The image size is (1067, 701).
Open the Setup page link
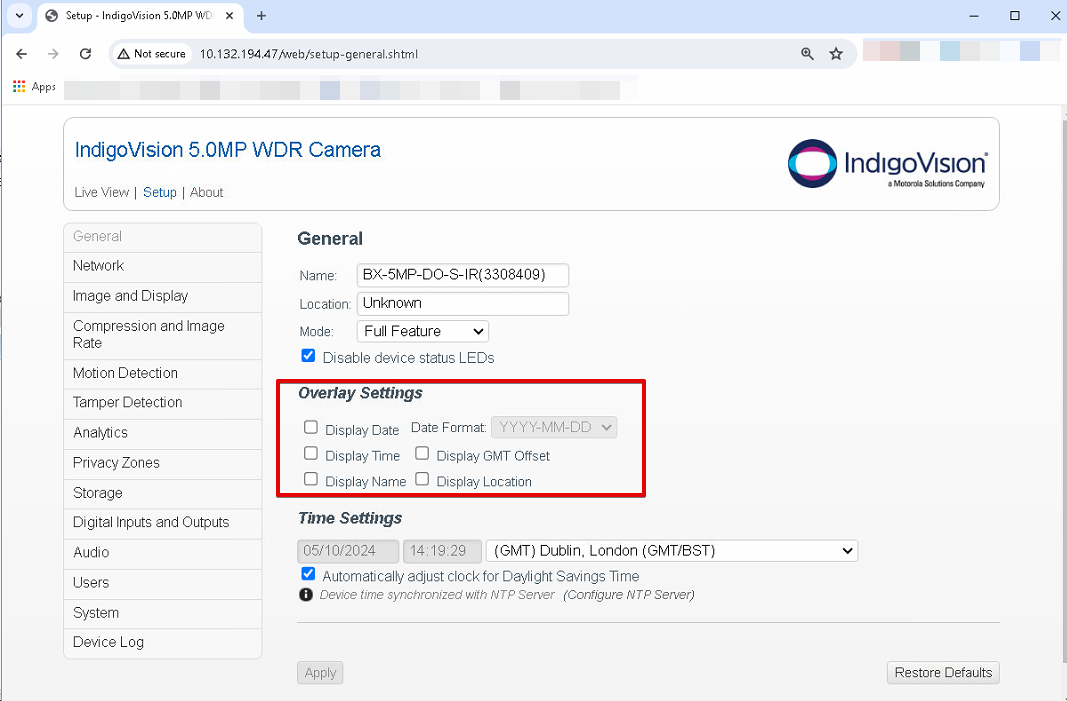point(160,193)
